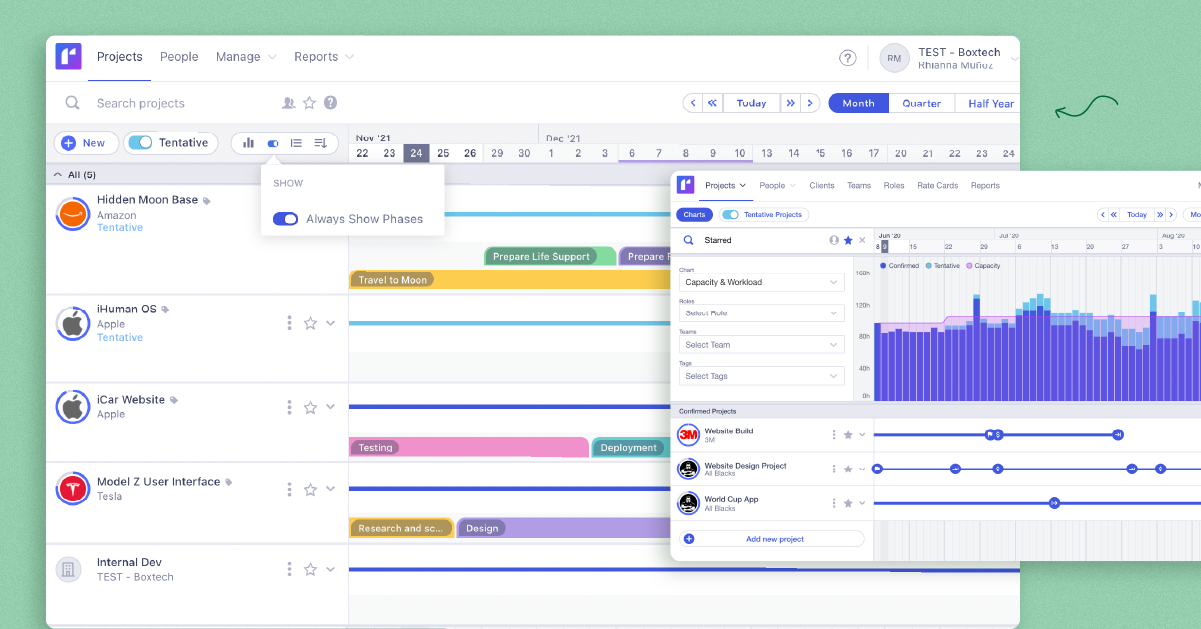Open the Capacity & Workload chart dropdown
The image size is (1201, 629).
click(x=761, y=282)
